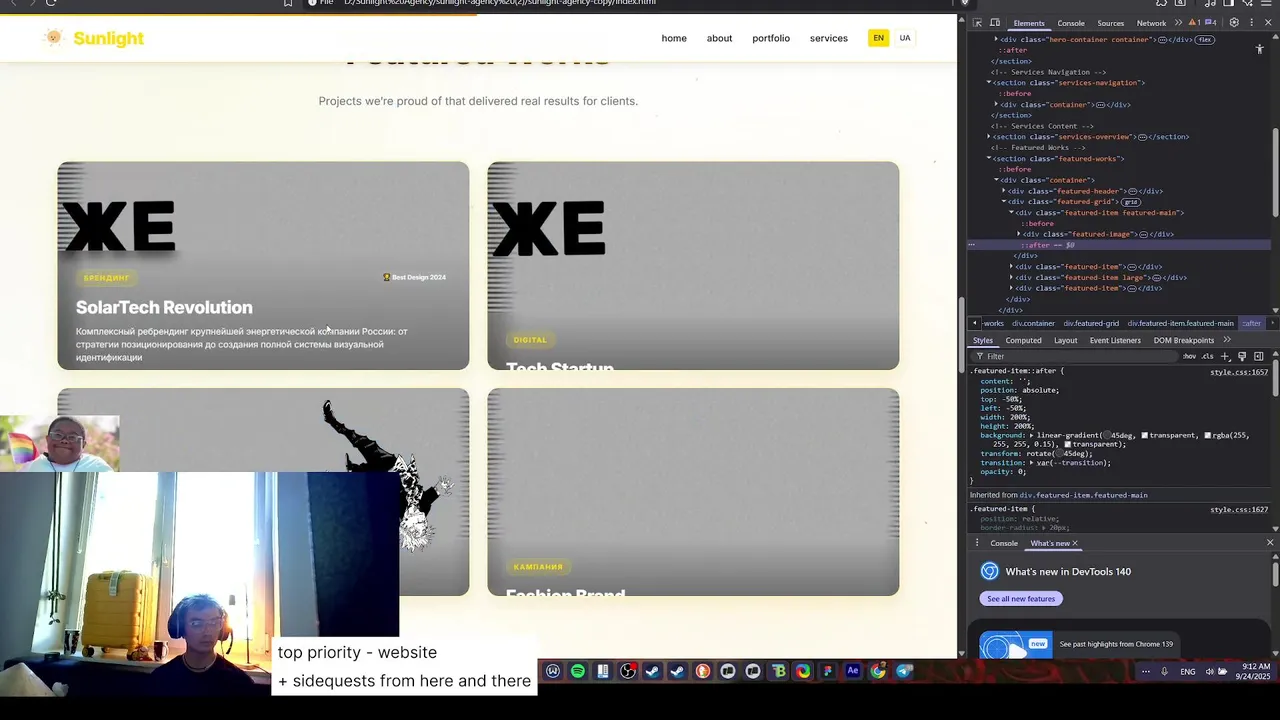This screenshot has width=1280, height=720.
Task: Open the Layout tab
Action: pos(1066,340)
